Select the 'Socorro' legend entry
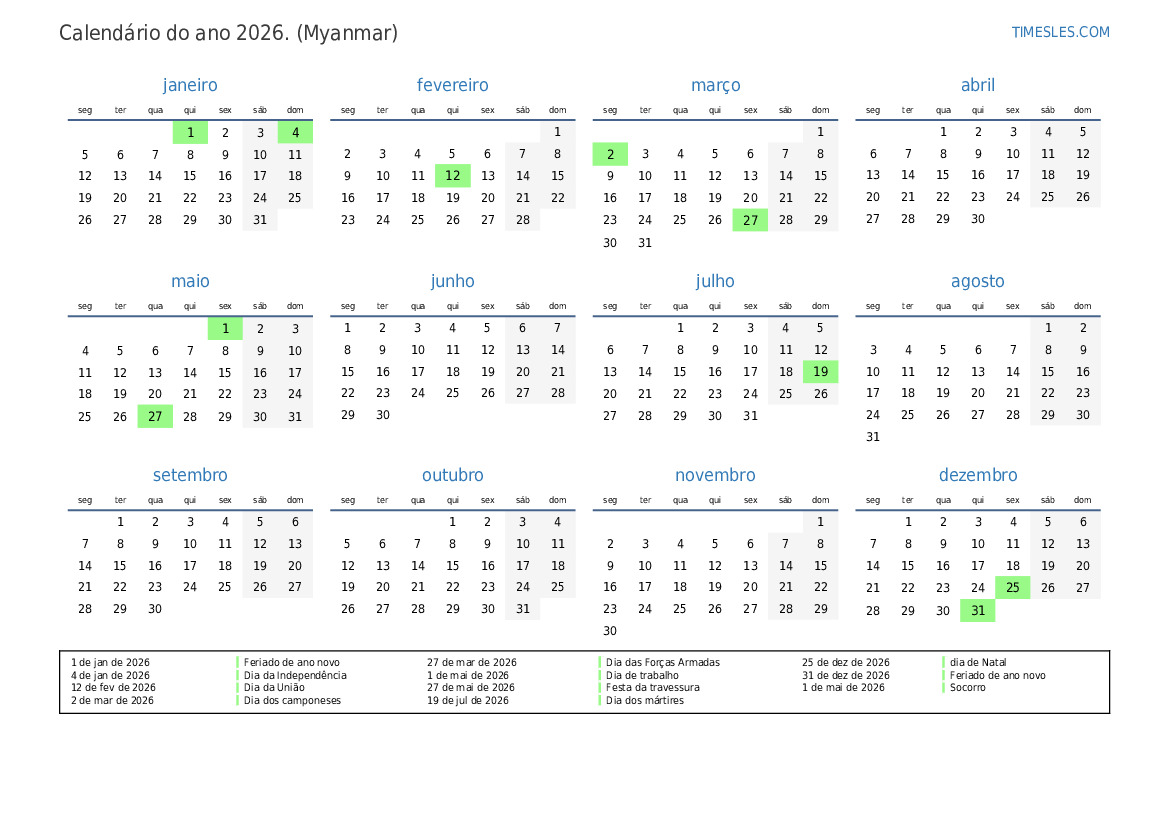The image size is (1169, 827). [x=967, y=688]
